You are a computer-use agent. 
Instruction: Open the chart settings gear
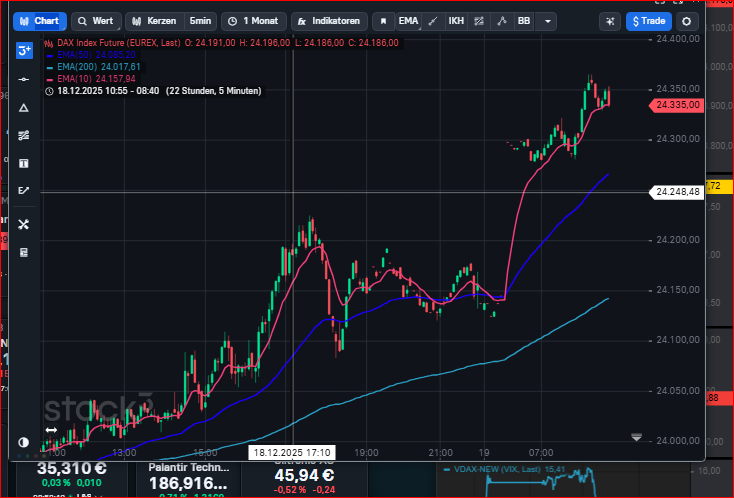(x=686, y=21)
